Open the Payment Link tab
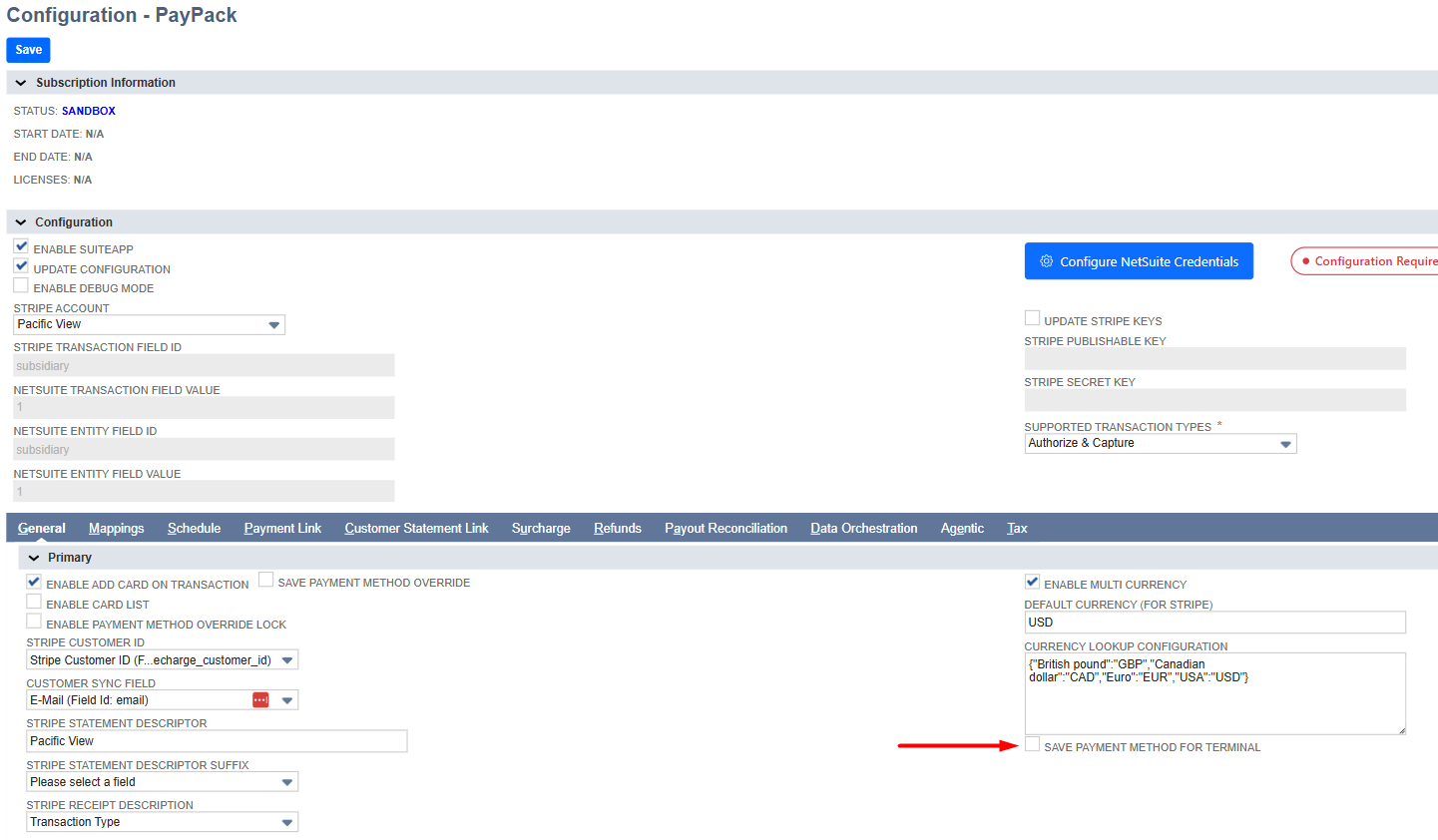The height and width of the screenshot is (840, 1438). pos(283,529)
